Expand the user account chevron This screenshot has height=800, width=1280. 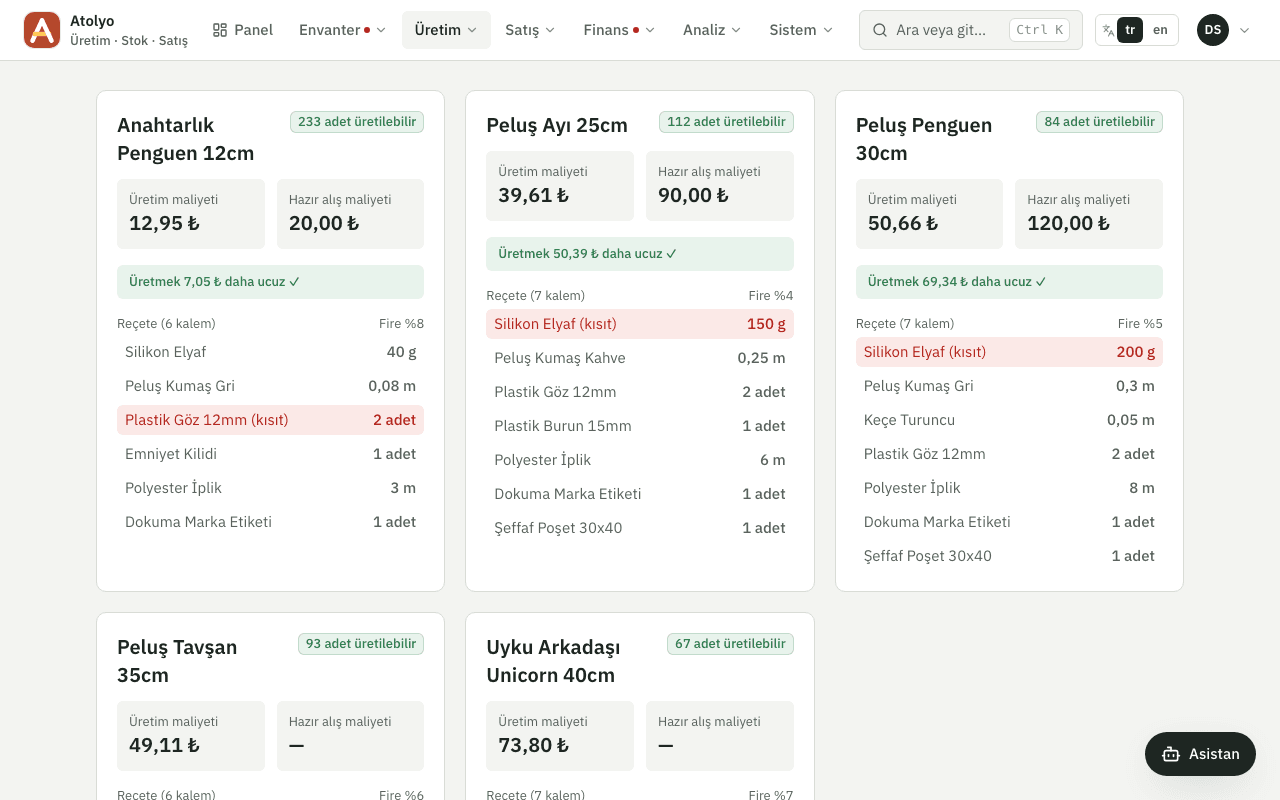1245,30
